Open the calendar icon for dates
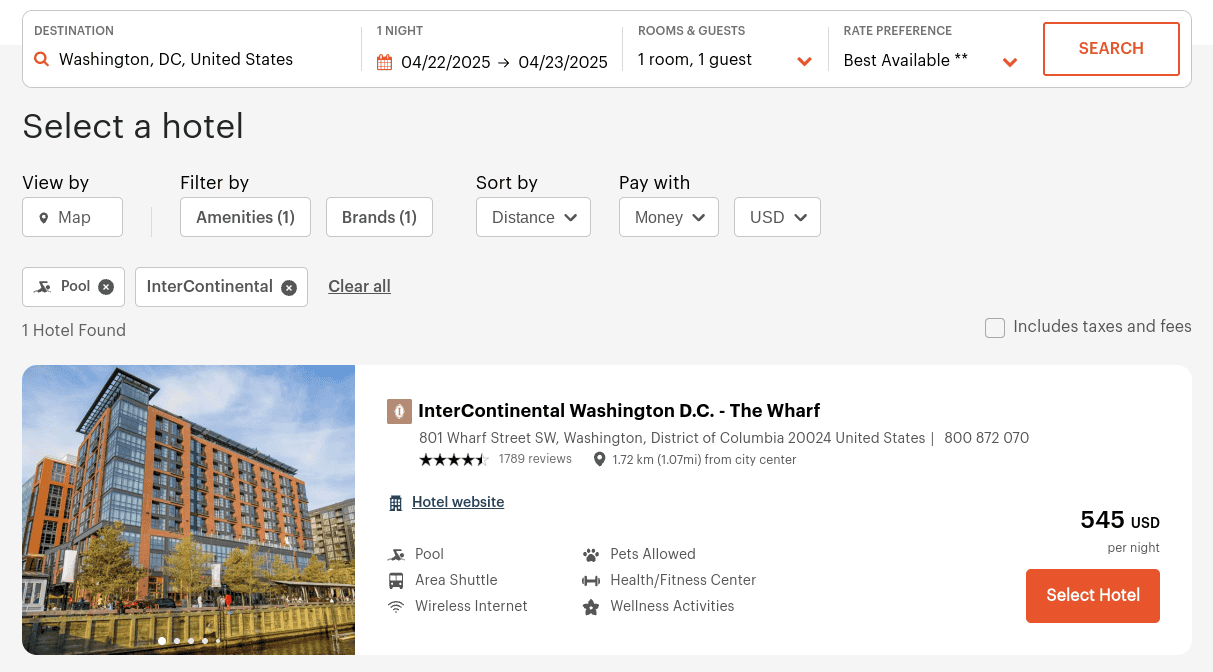1213x672 pixels. point(385,62)
